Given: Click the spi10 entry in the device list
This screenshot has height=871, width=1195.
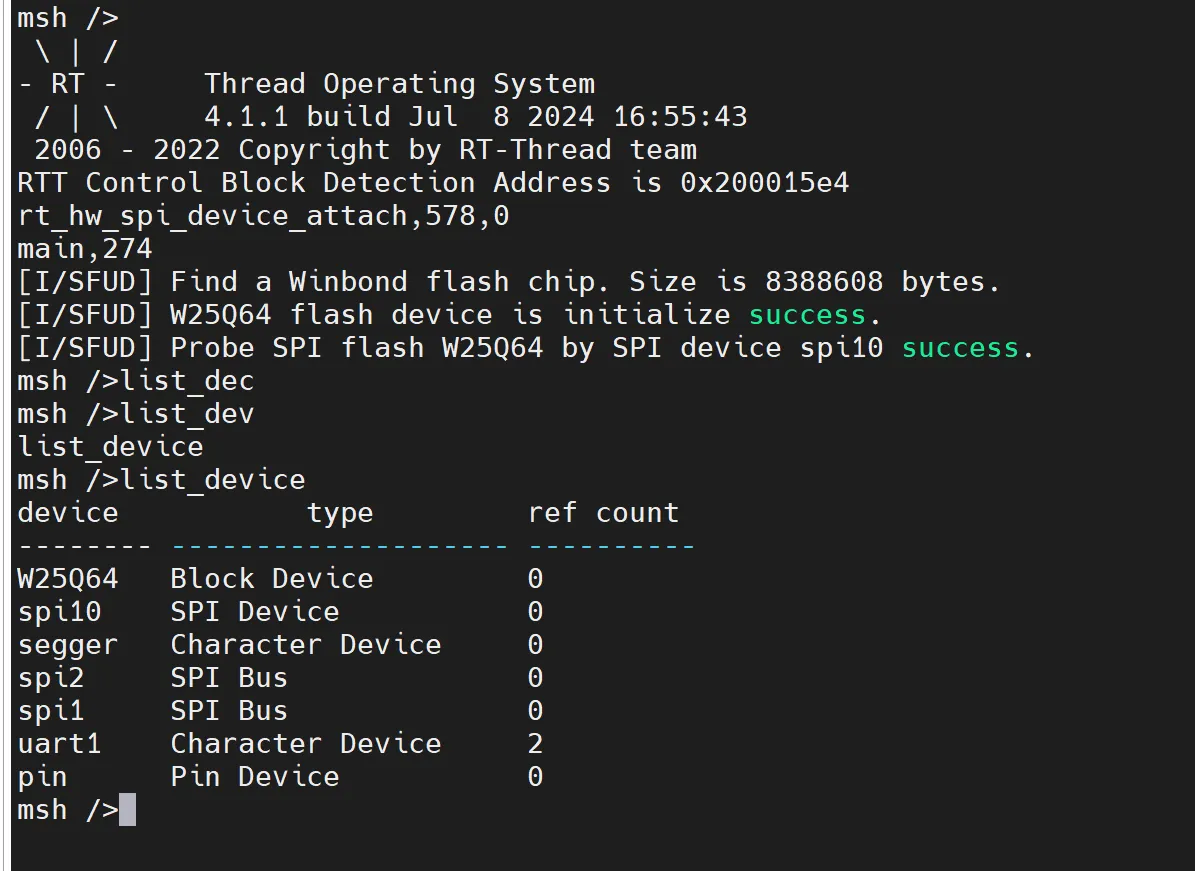Looking at the screenshot, I should (59, 612).
